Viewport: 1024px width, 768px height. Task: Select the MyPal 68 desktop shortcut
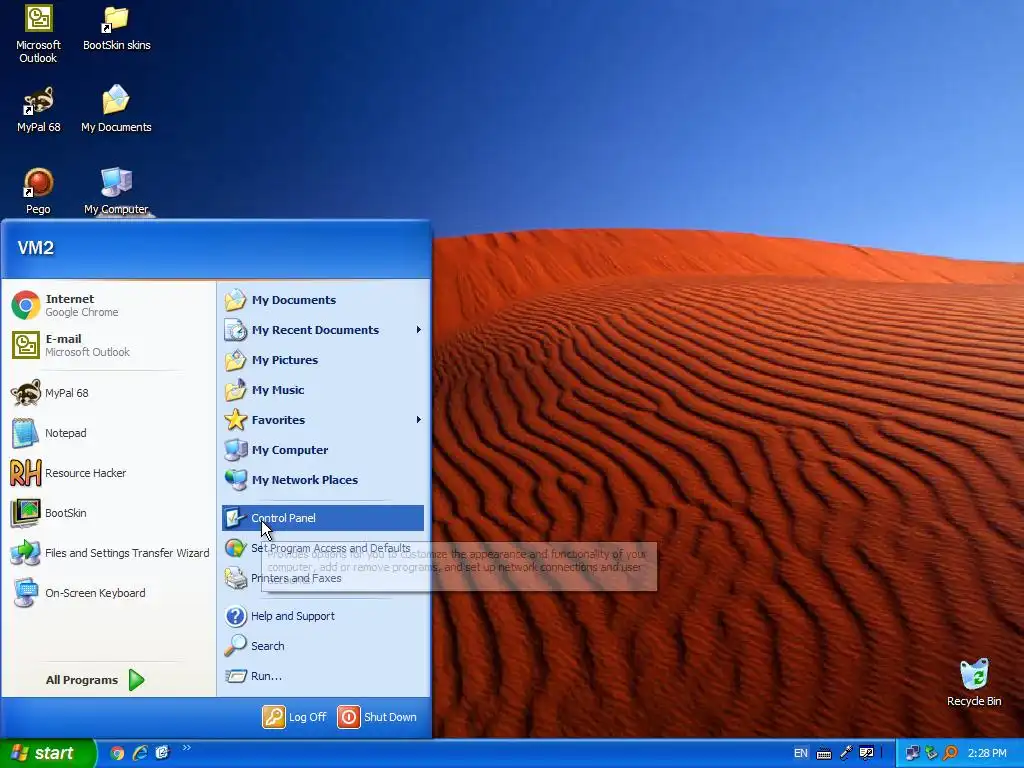point(38,110)
